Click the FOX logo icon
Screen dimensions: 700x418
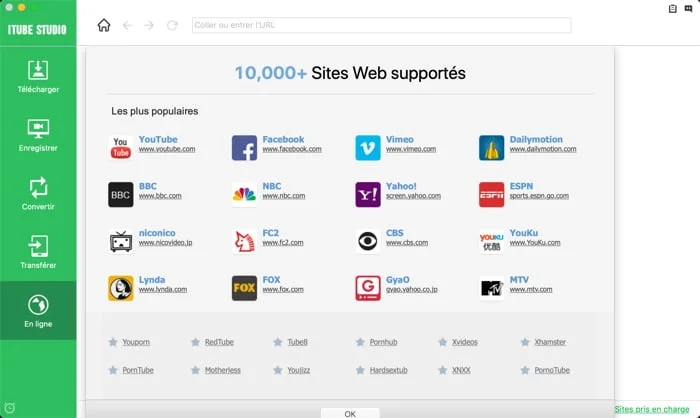click(244, 288)
